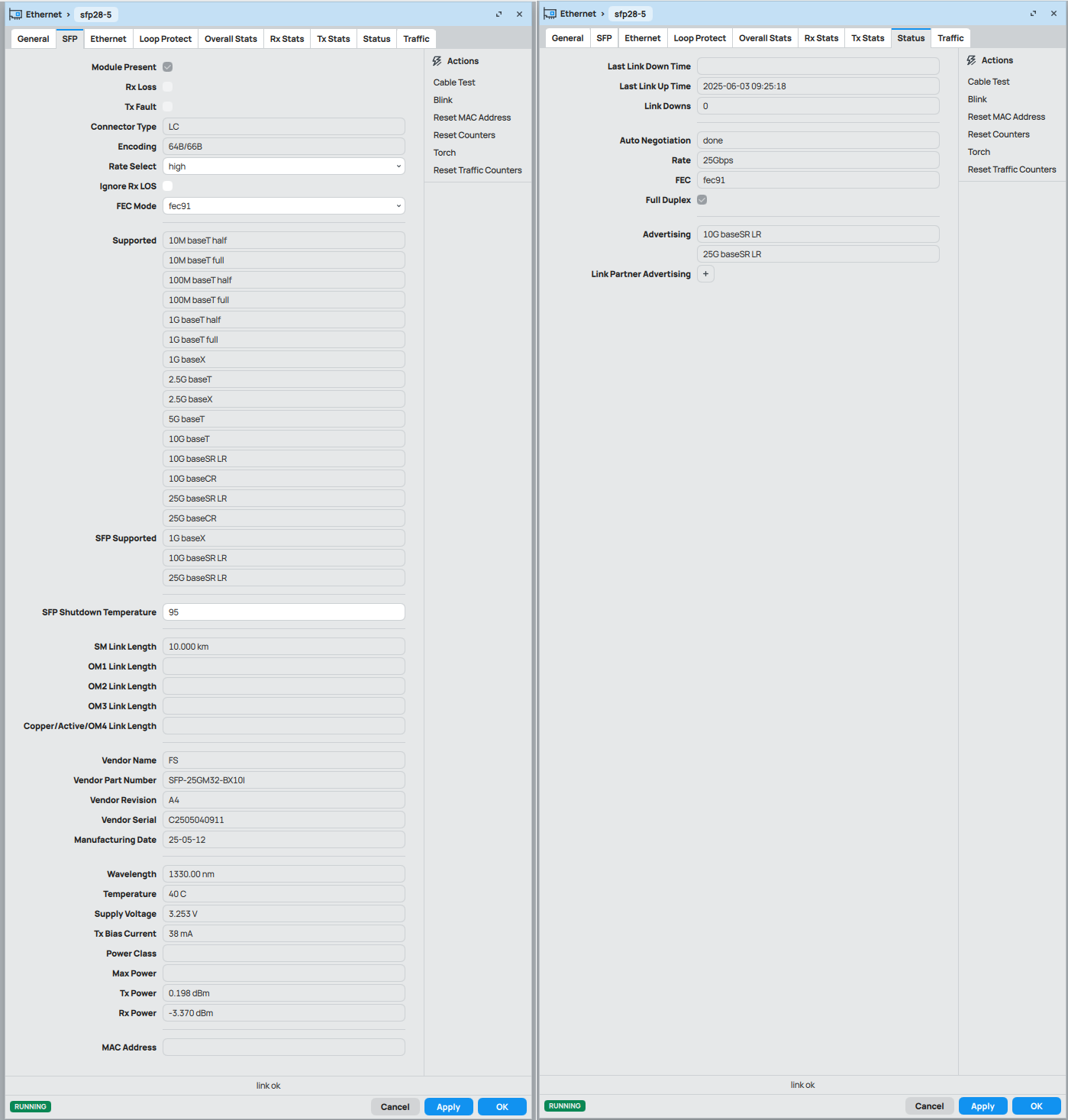Click the SFP Shutdown Temperature field
The image size is (1068, 1120).
click(x=283, y=612)
